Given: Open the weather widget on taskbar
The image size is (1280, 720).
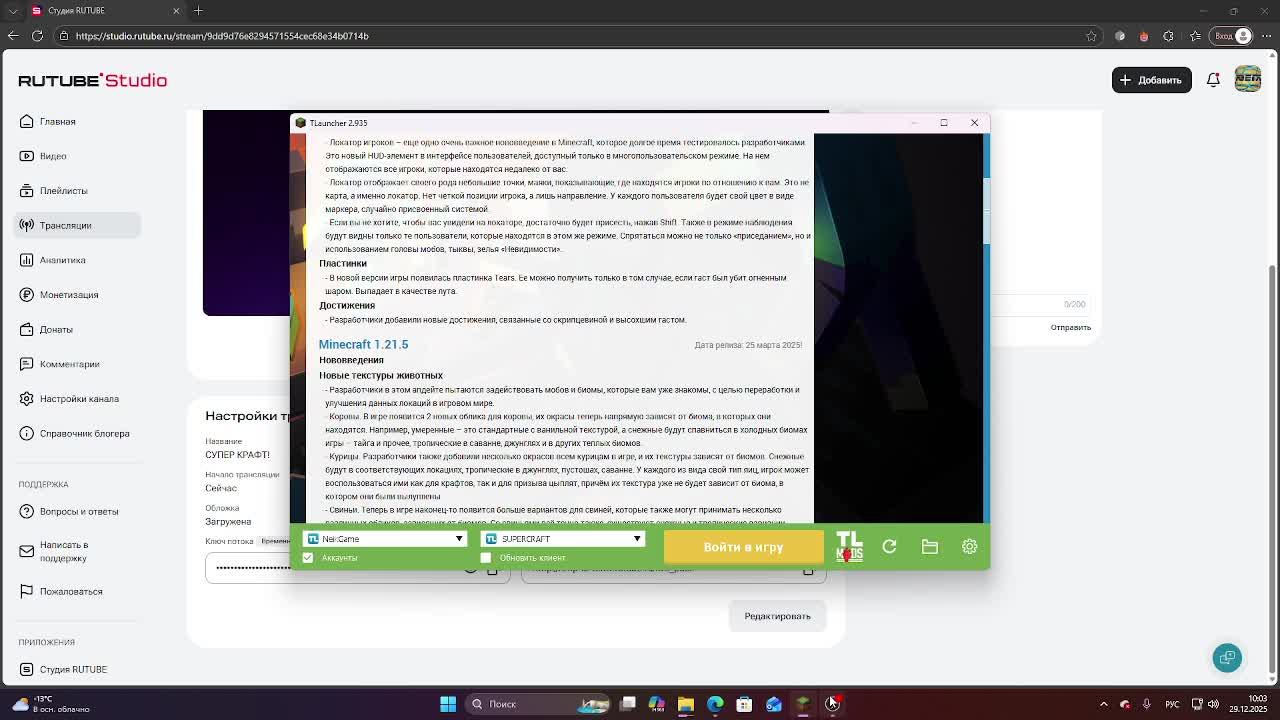Looking at the screenshot, I should click(x=50, y=704).
